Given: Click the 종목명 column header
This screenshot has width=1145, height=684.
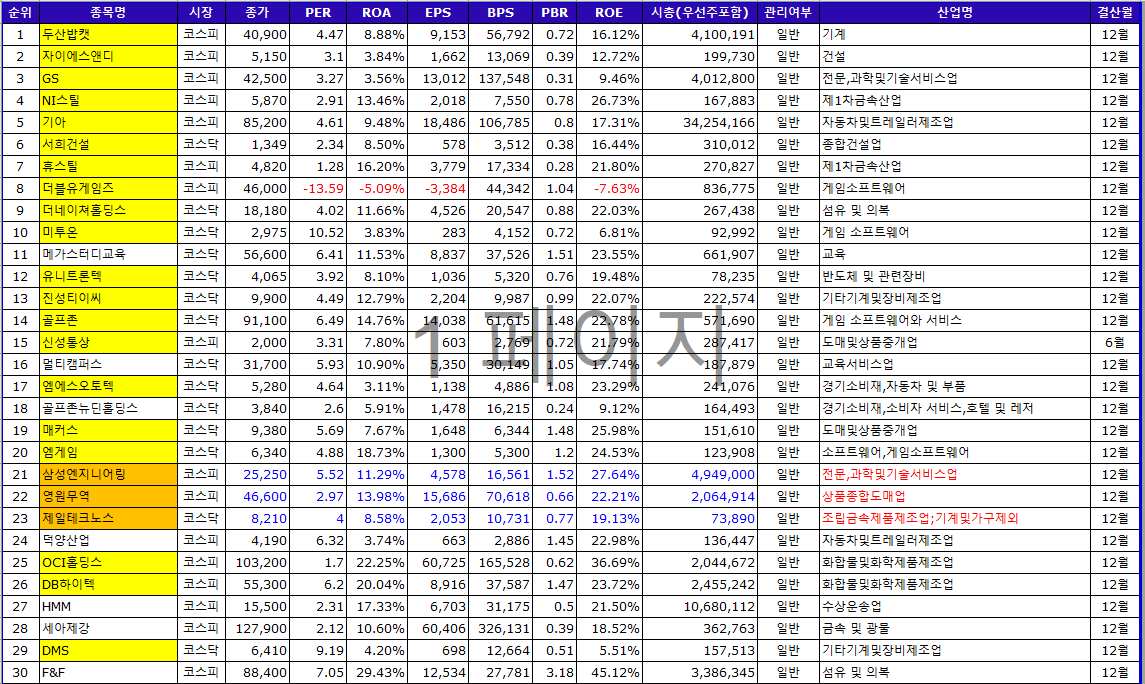Looking at the screenshot, I should click(108, 12).
